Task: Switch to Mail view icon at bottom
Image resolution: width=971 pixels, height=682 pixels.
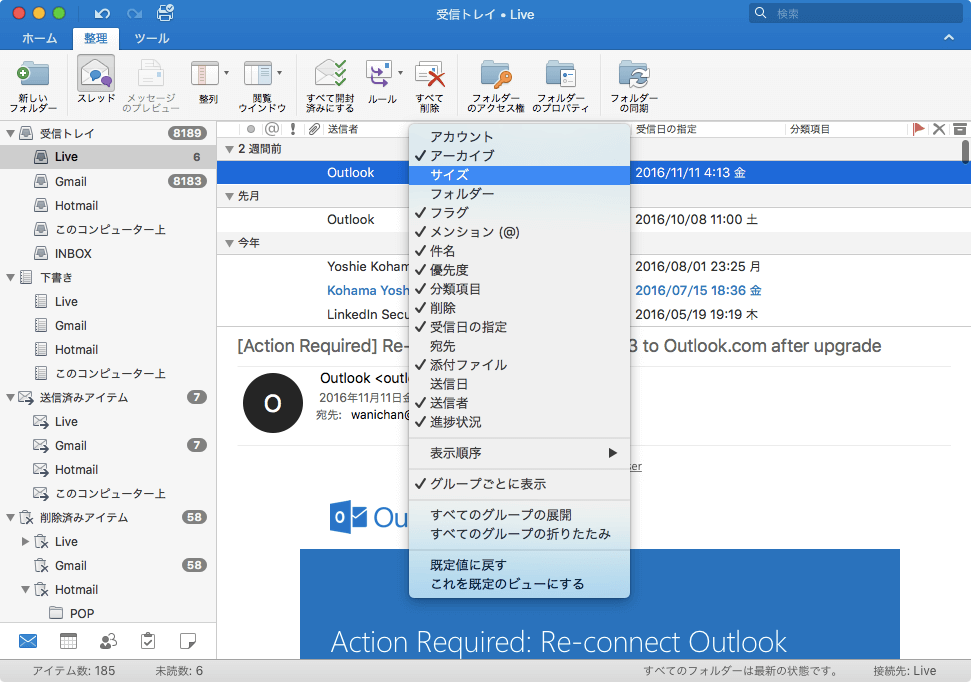Action: 28,641
